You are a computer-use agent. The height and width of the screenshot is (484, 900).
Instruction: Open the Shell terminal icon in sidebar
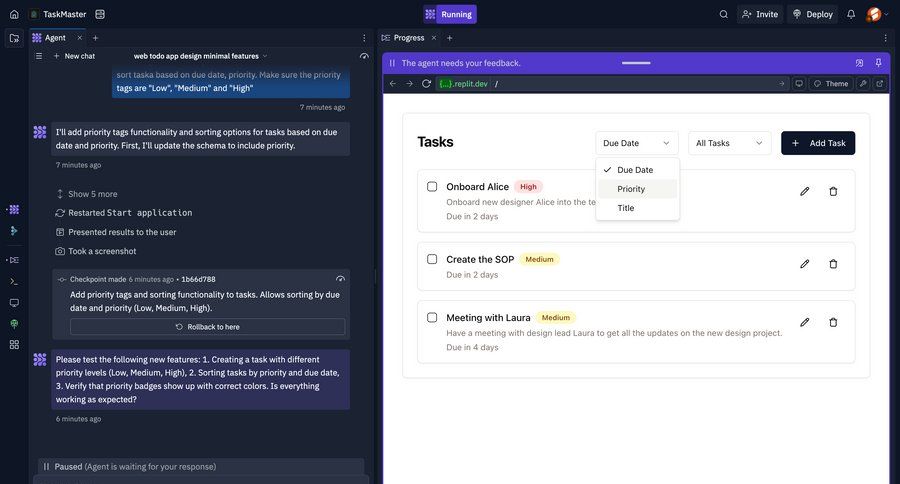[14, 281]
